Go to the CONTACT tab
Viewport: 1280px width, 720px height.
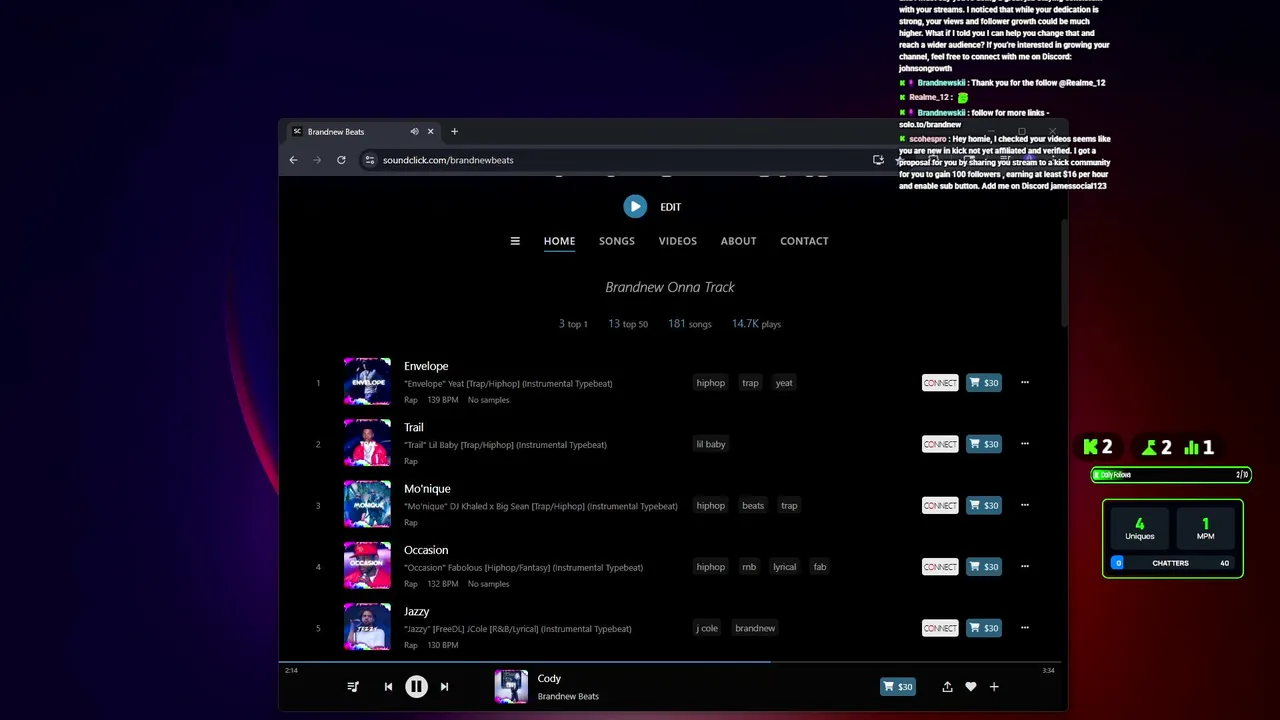click(804, 241)
